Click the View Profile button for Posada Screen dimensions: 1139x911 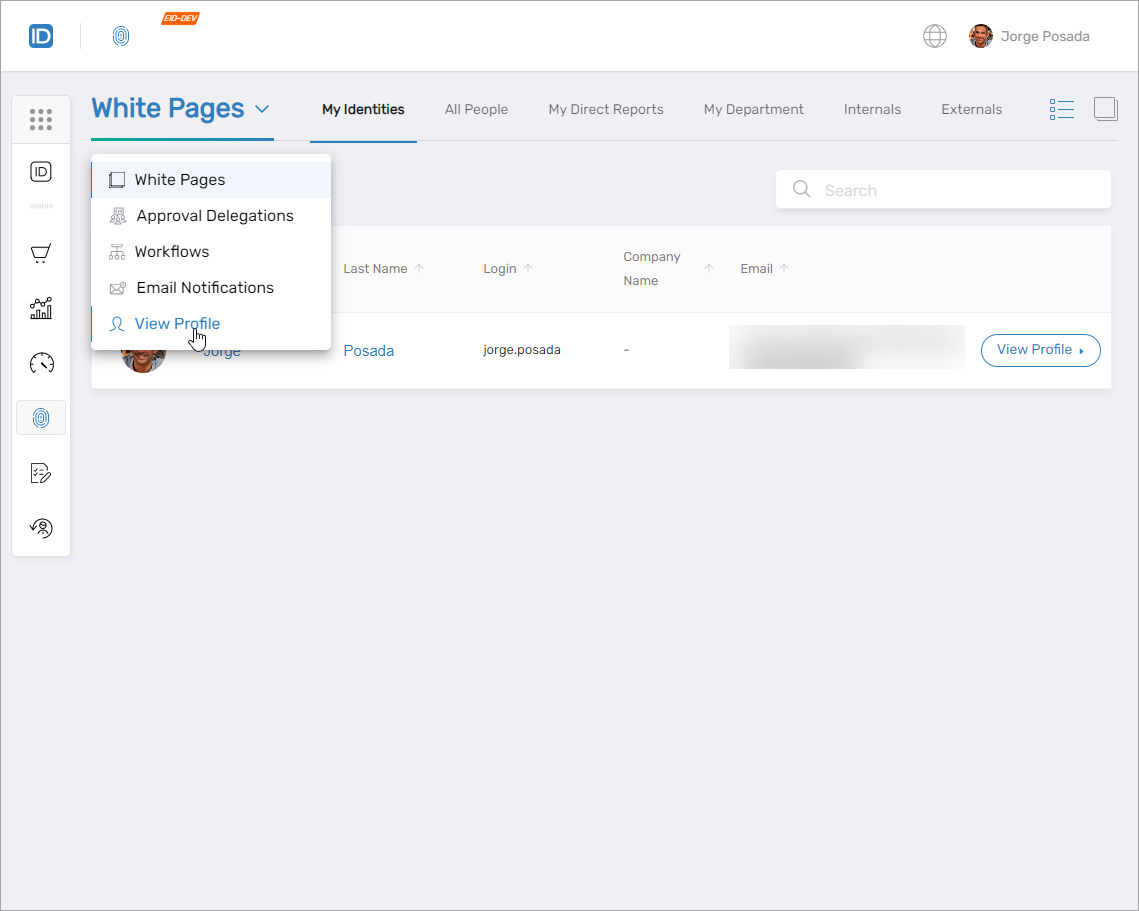click(1040, 350)
